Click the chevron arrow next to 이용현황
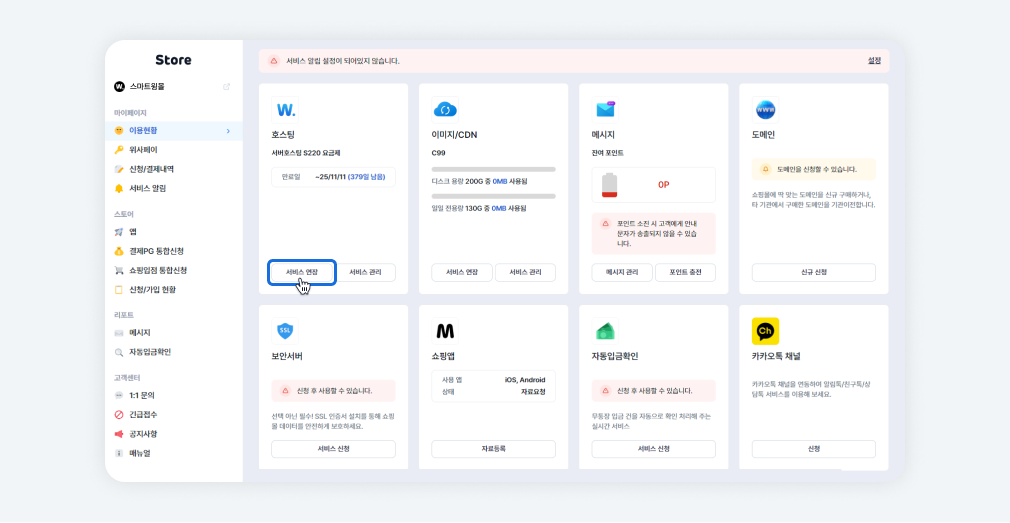The height and width of the screenshot is (523, 1010). [228, 131]
